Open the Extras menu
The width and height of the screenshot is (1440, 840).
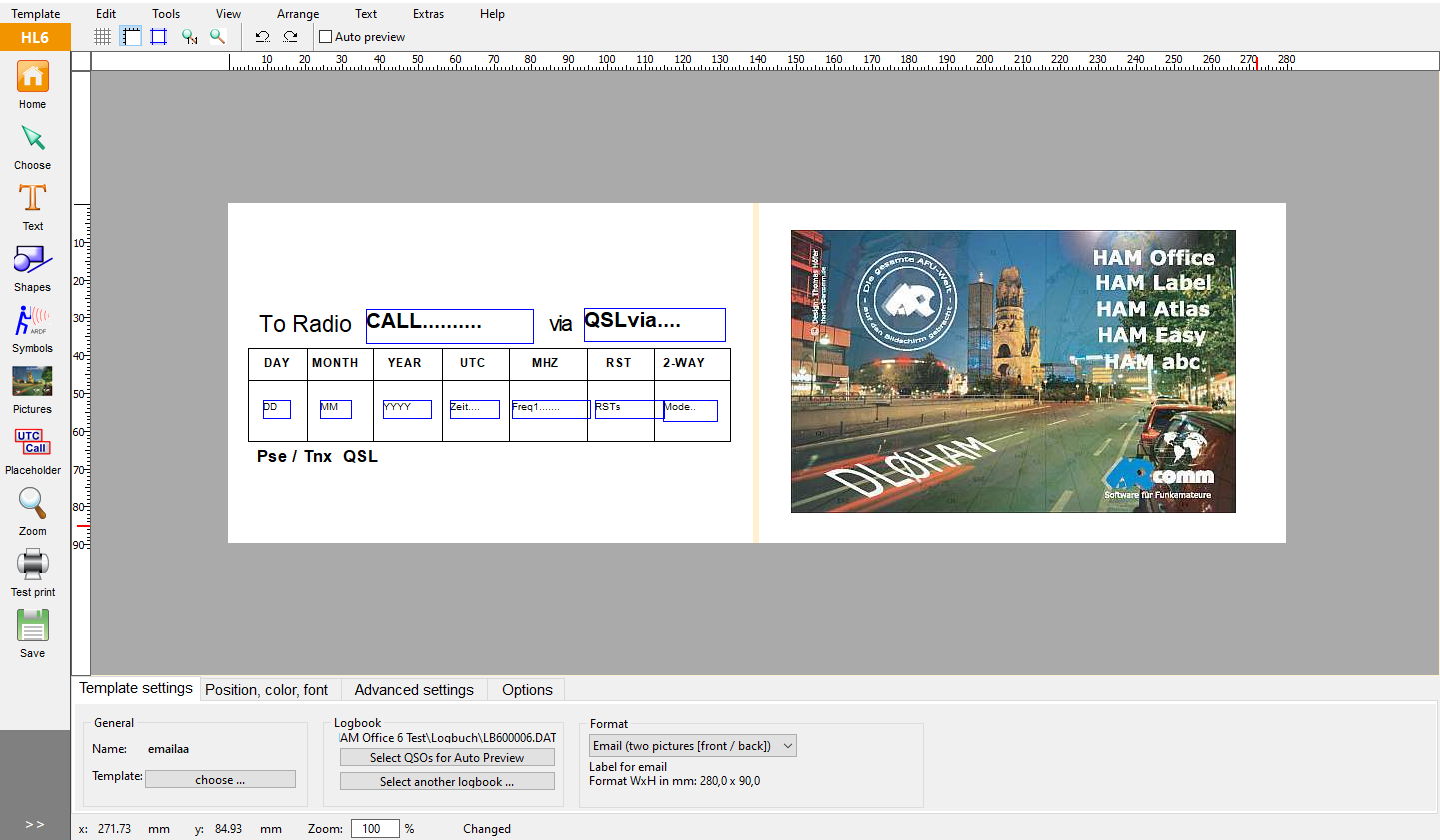click(x=428, y=14)
